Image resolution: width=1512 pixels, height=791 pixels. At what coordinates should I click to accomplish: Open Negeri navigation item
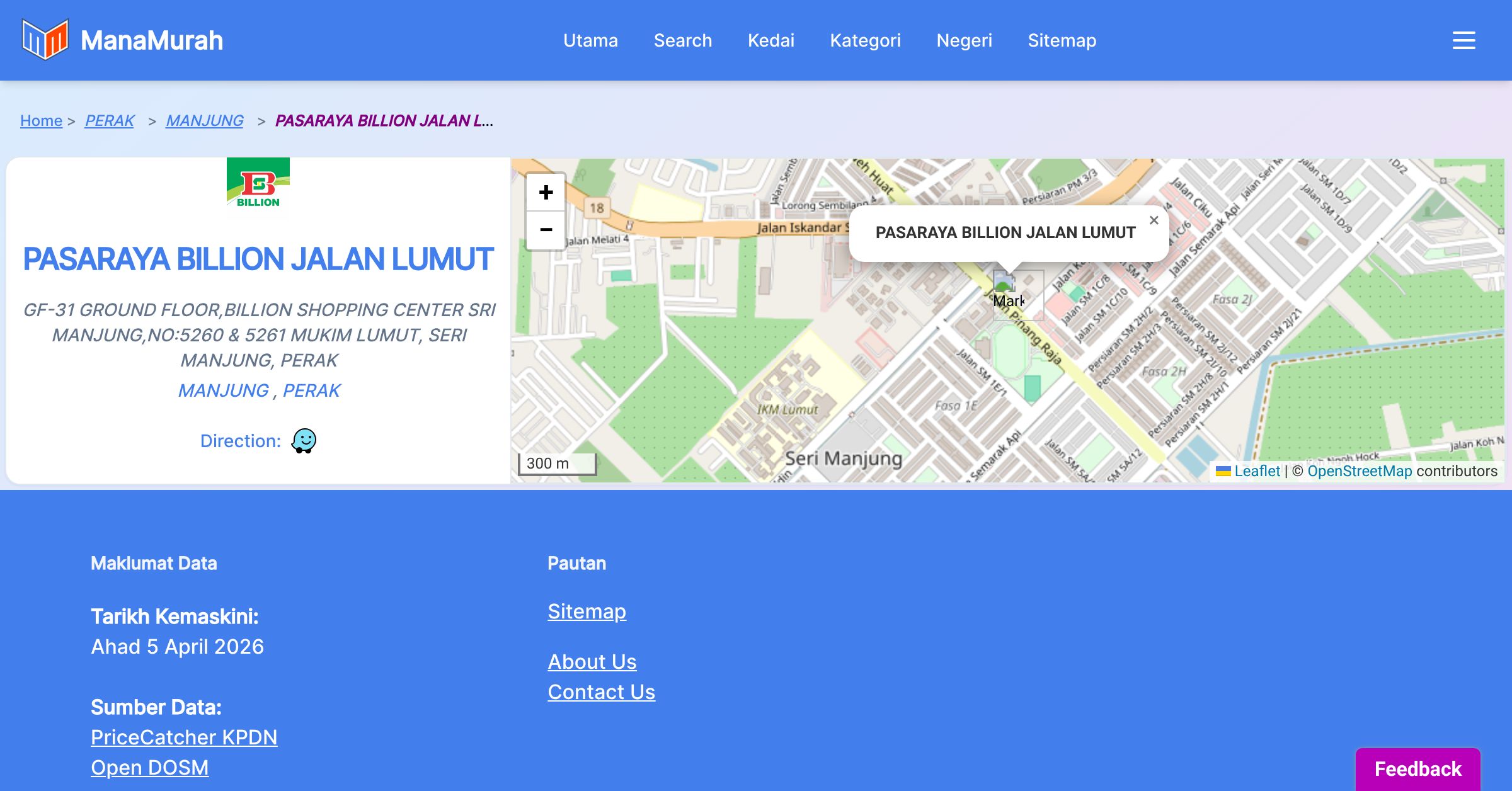point(964,40)
